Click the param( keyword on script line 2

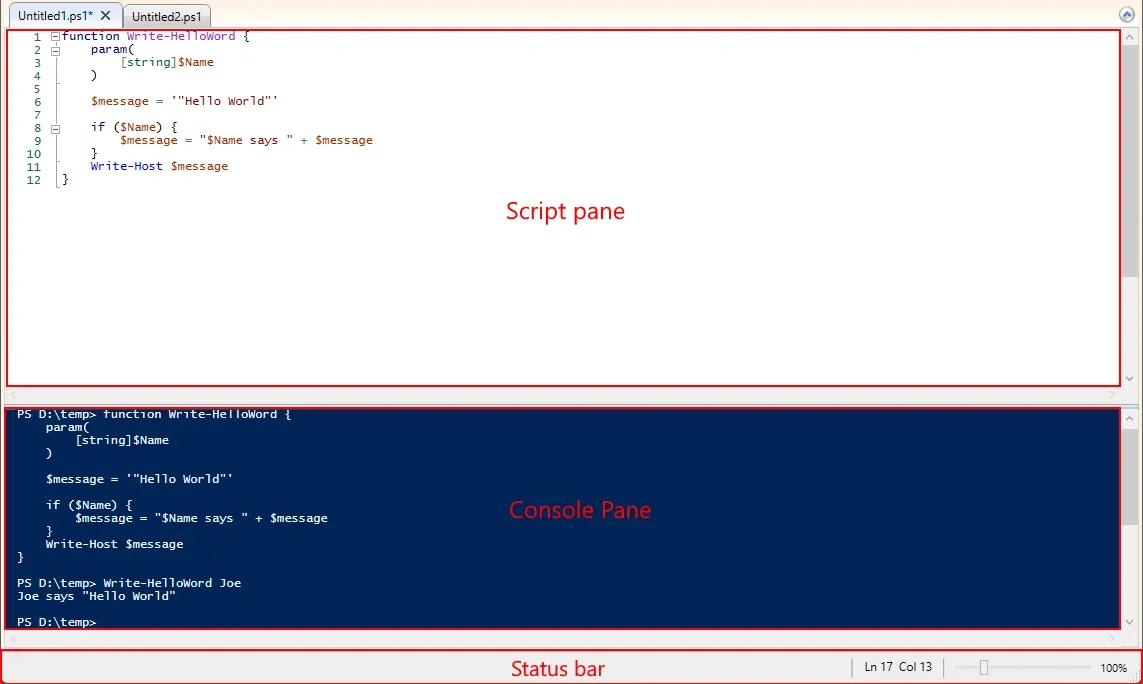coord(112,50)
